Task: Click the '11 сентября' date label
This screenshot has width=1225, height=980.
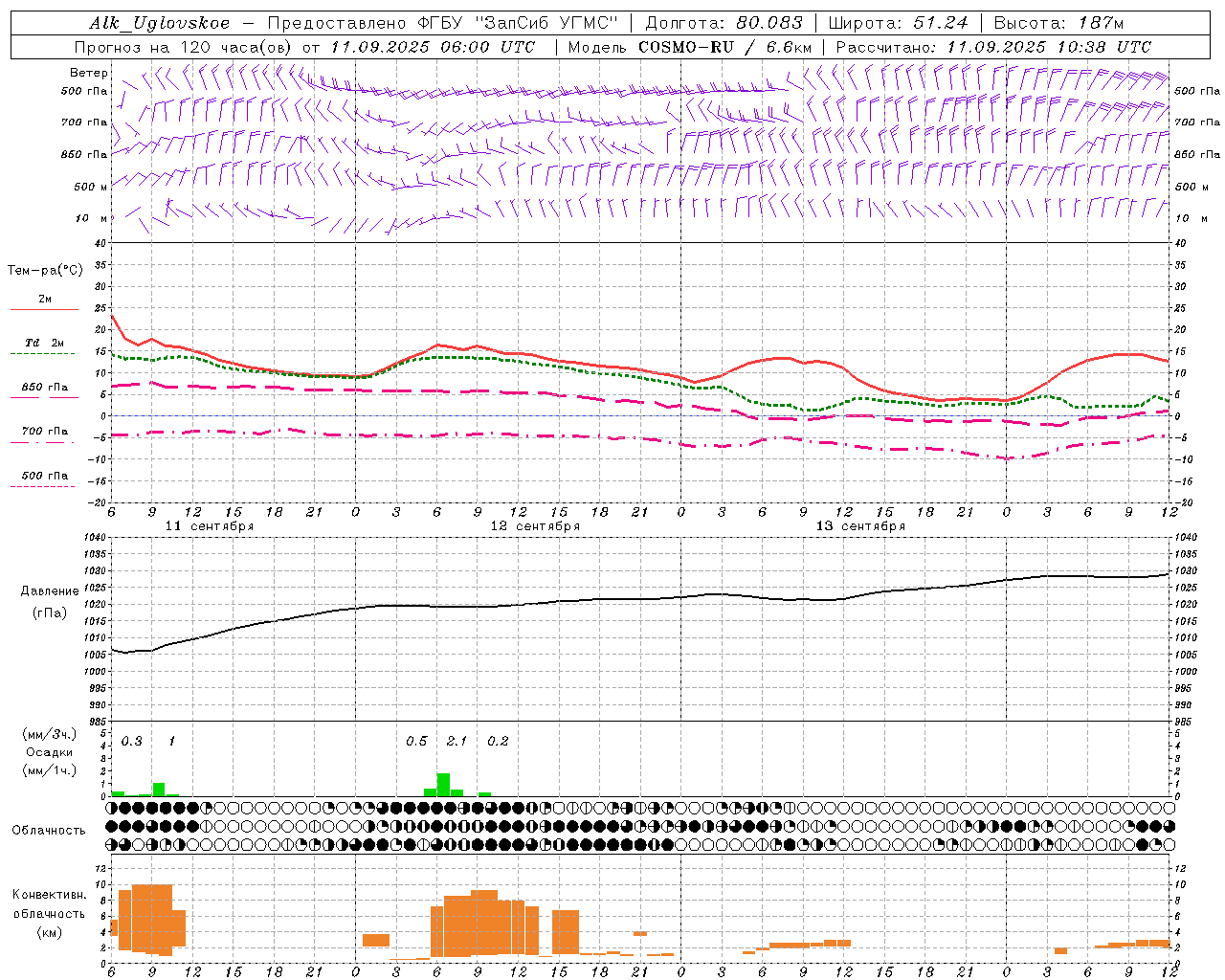Action: coord(210,526)
